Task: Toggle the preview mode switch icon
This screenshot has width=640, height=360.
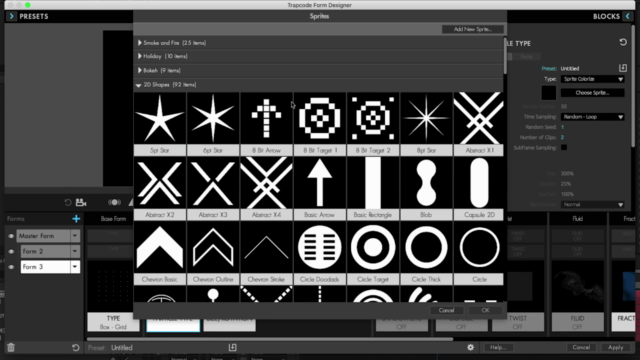Action: tap(114, 202)
